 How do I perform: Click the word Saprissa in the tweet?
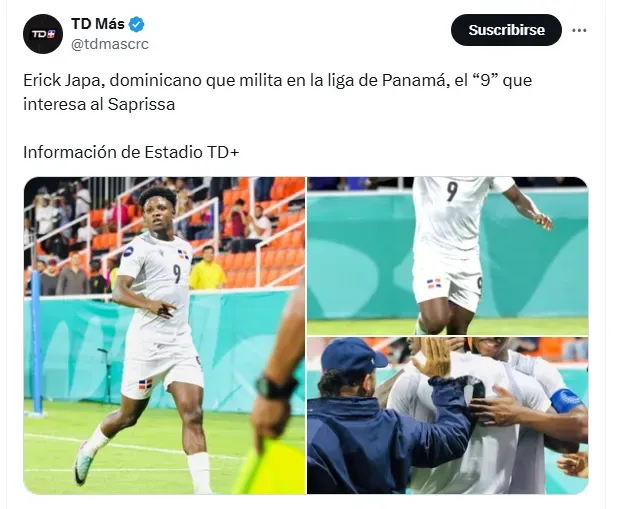(141, 104)
